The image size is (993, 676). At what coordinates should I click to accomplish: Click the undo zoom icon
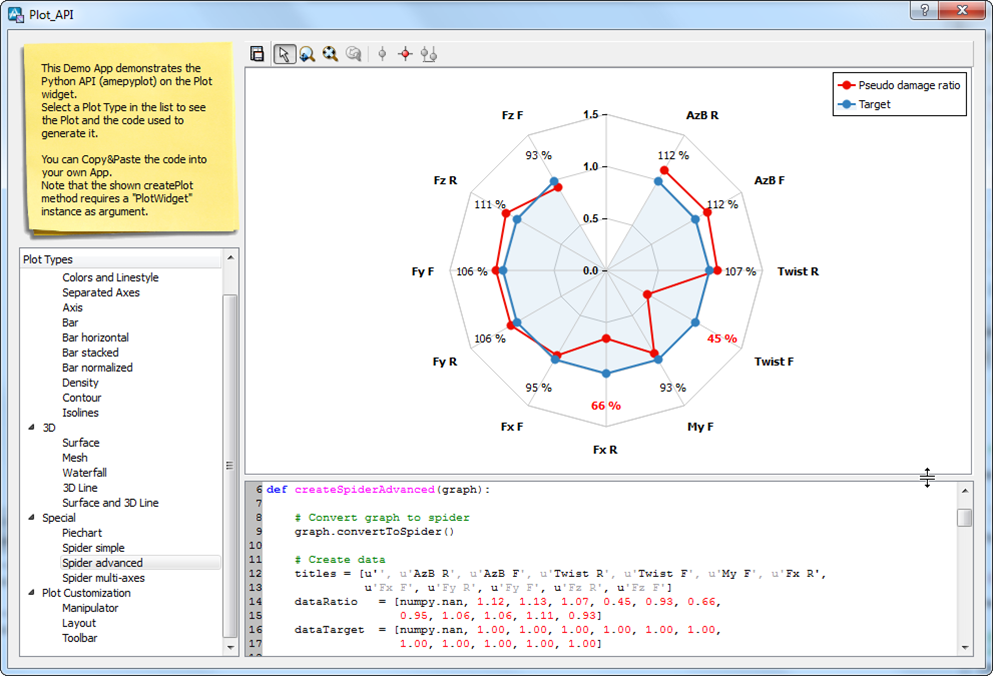[x=354, y=54]
